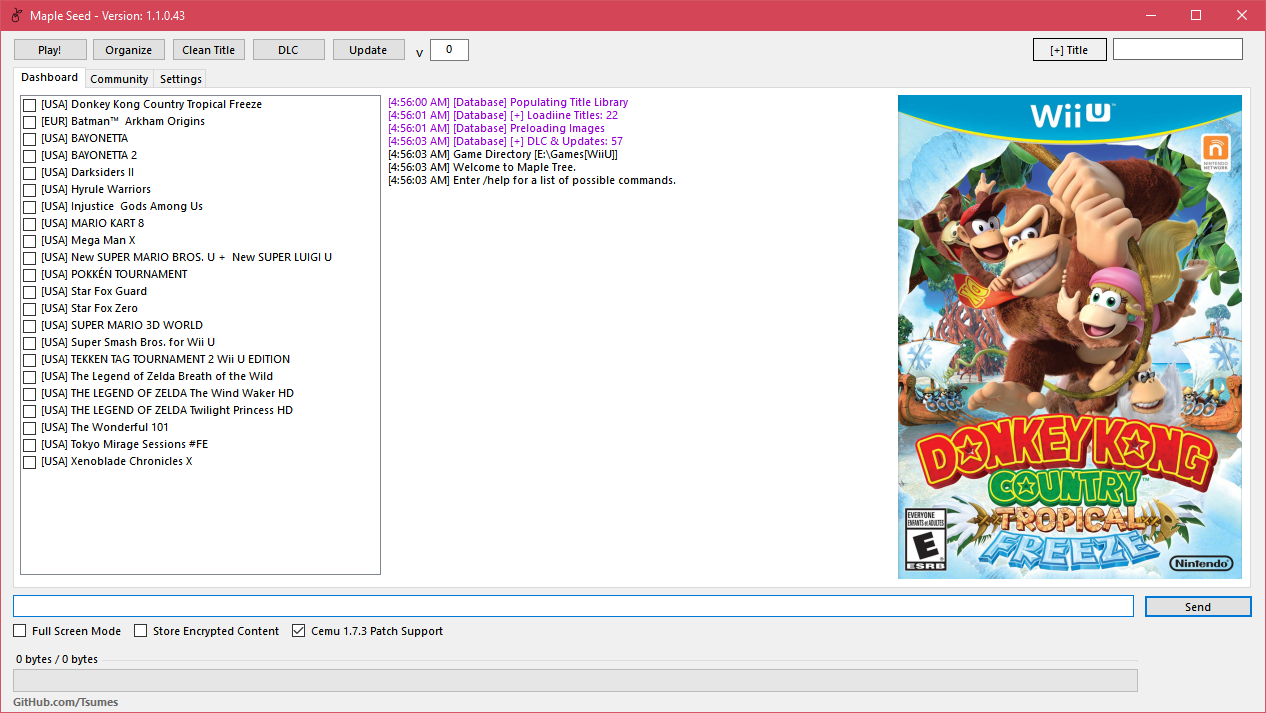
Task: Select The Wonderful 101 title
Action: [x=105, y=428]
